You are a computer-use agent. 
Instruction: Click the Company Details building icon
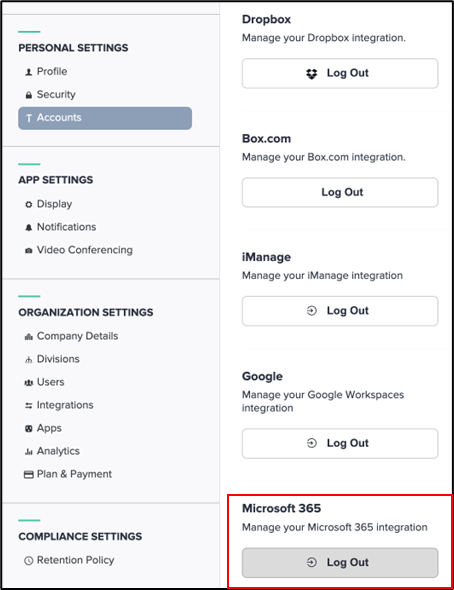29,336
